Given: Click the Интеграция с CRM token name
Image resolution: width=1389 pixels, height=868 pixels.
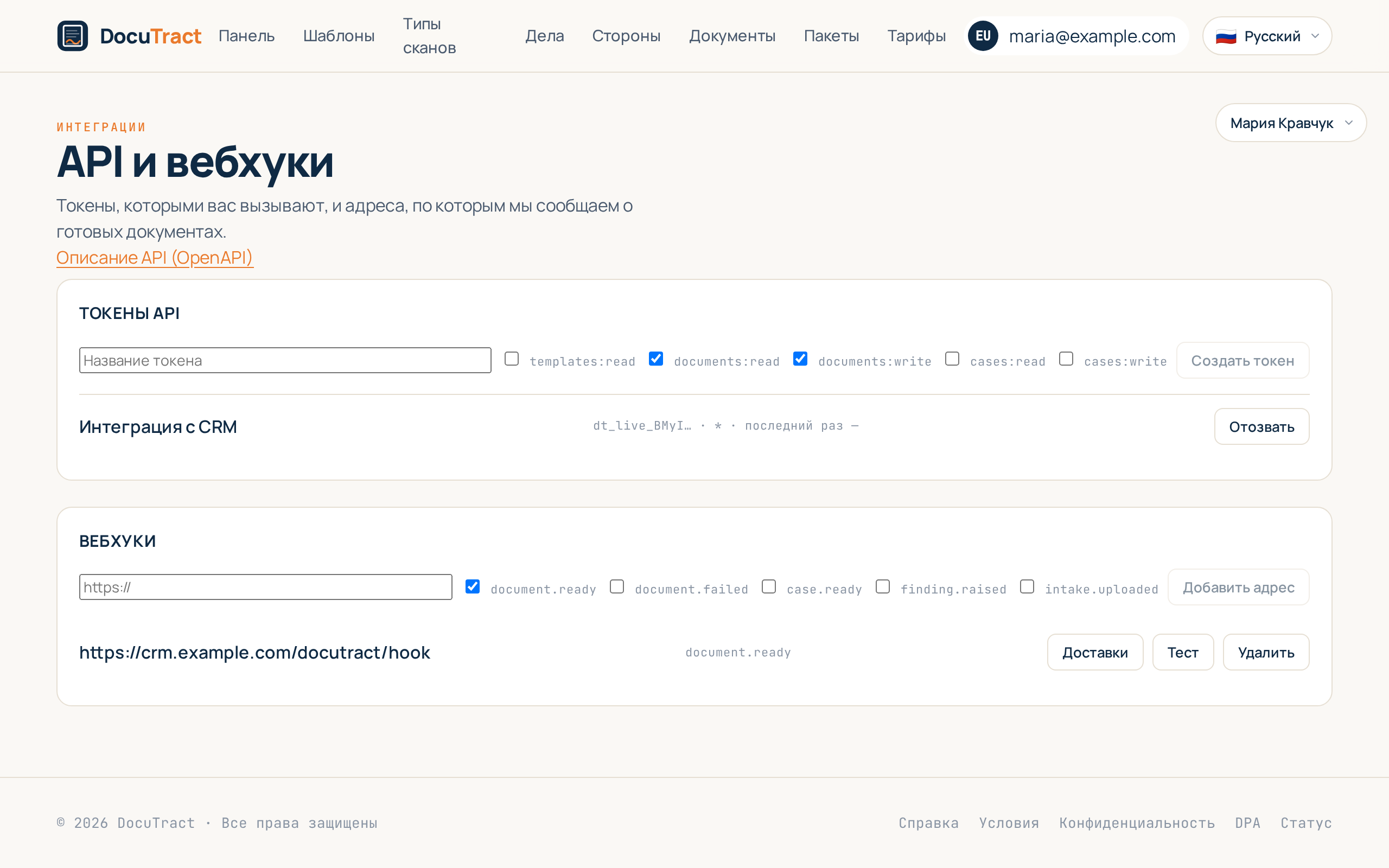Looking at the screenshot, I should coord(158,426).
